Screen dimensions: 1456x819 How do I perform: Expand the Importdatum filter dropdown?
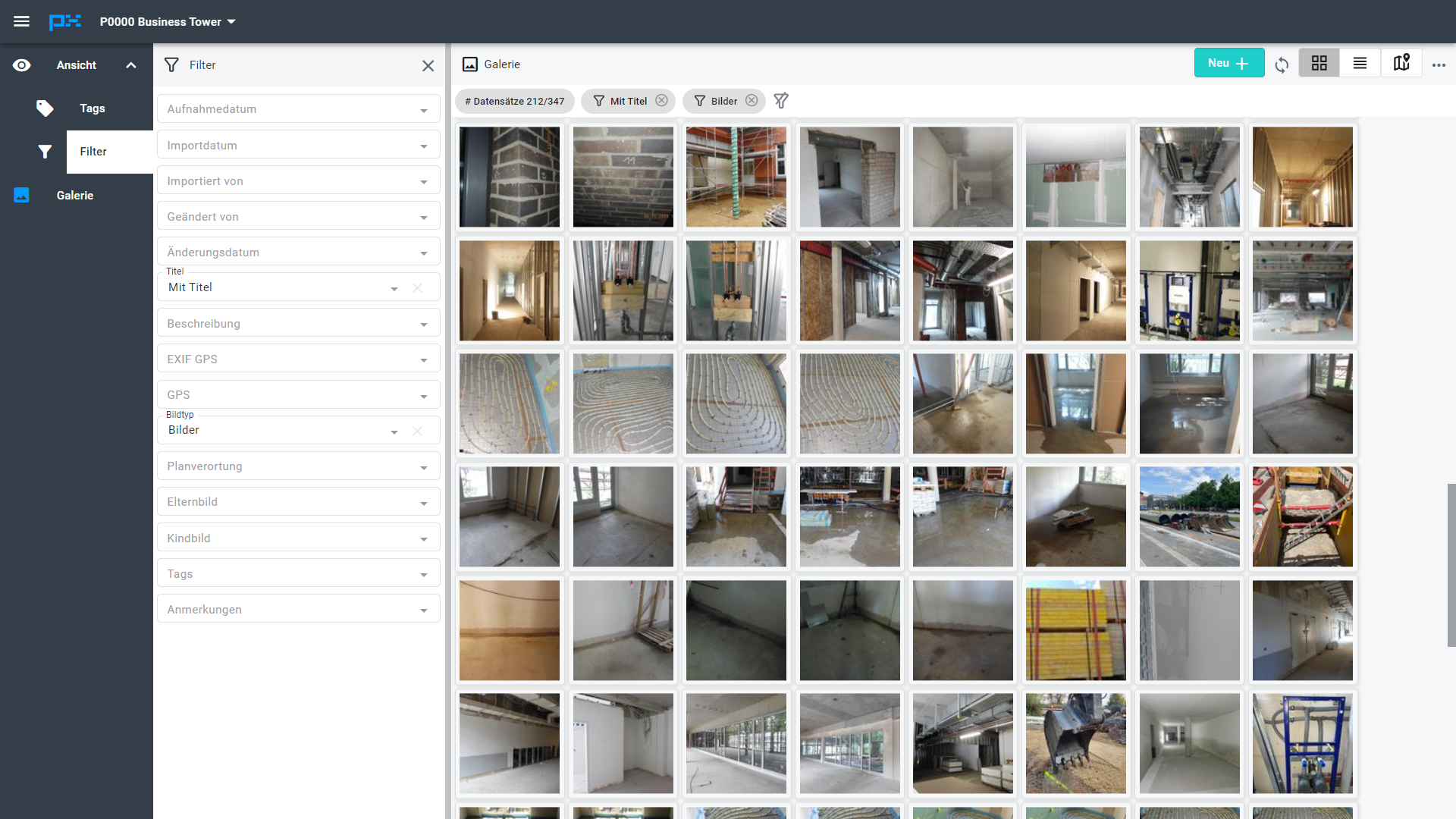pos(299,146)
